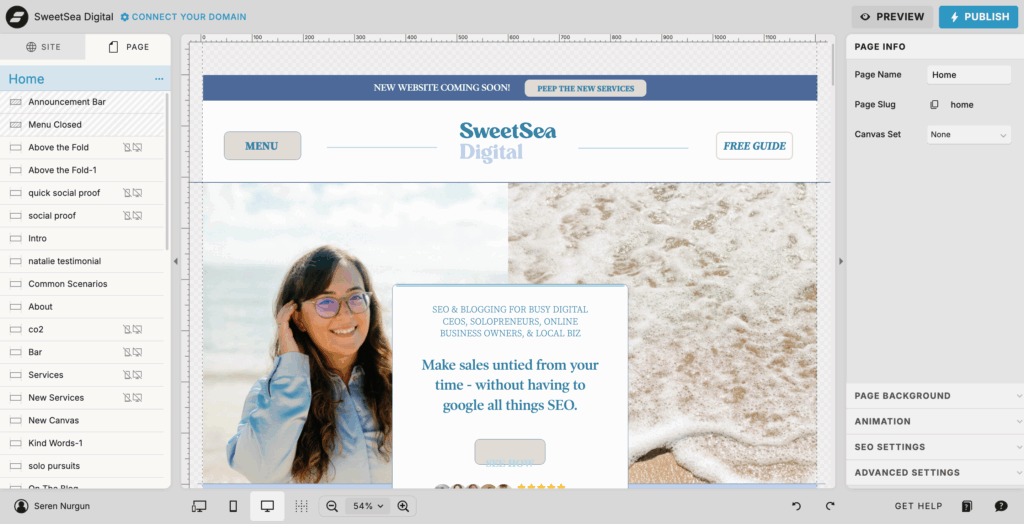The height and width of the screenshot is (524, 1024).
Task: Select the desktop monitor view
Action: (x=267, y=506)
